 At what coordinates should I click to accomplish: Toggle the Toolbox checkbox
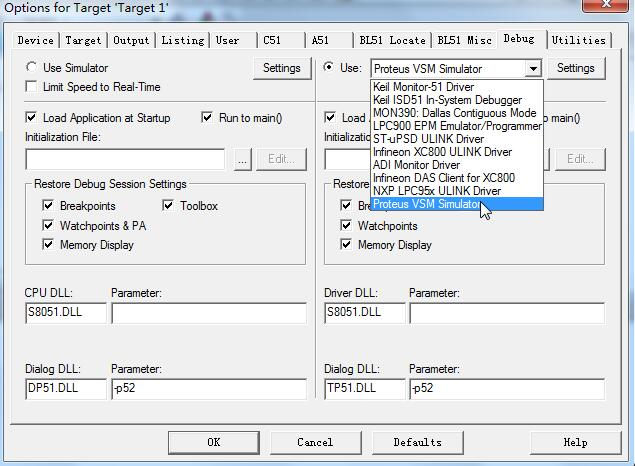(168, 206)
